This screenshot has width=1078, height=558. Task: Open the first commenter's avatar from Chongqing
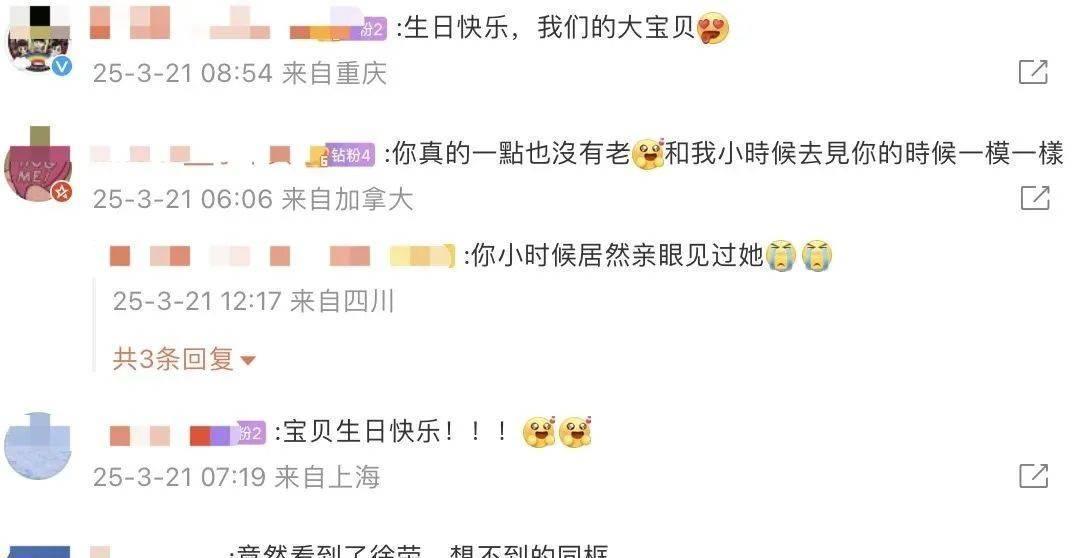[38, 38]
